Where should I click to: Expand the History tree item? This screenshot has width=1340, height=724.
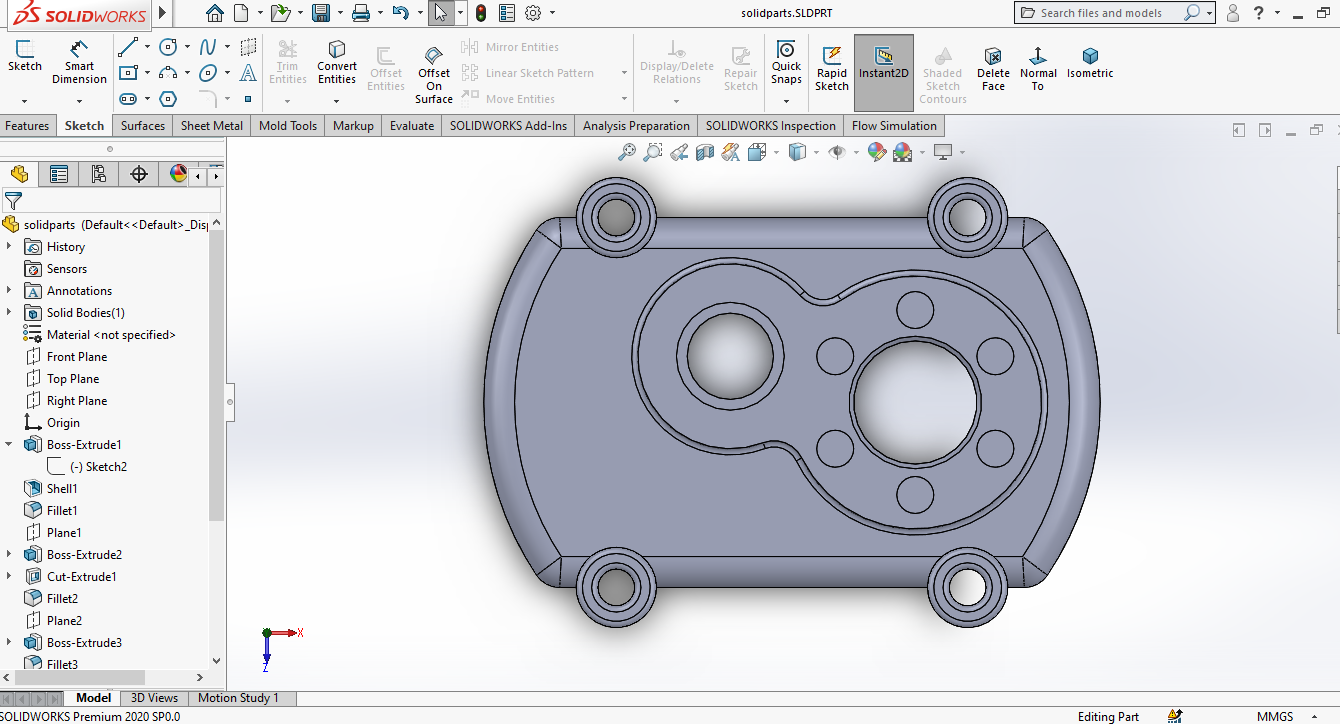(x=9, y=247)
